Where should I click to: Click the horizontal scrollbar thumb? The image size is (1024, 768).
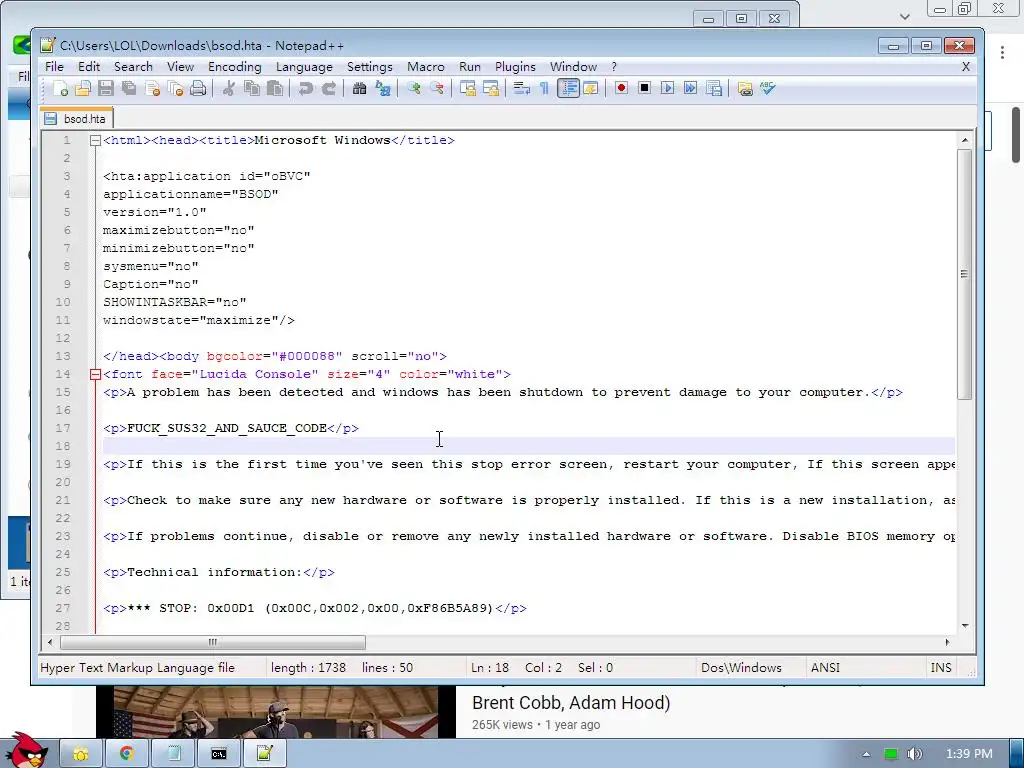coord(213,643)
